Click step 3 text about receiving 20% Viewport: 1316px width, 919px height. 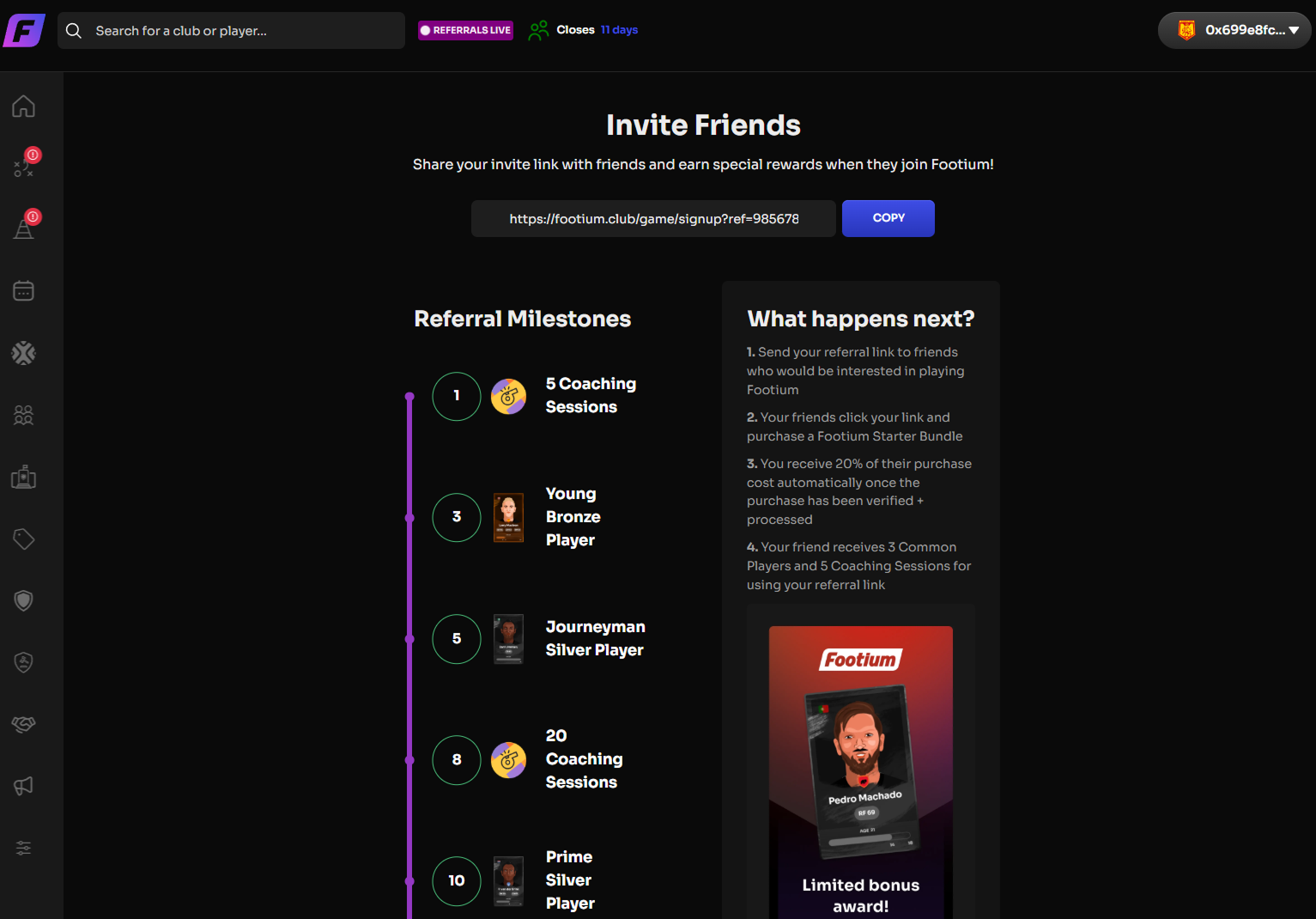click(859, 491)
